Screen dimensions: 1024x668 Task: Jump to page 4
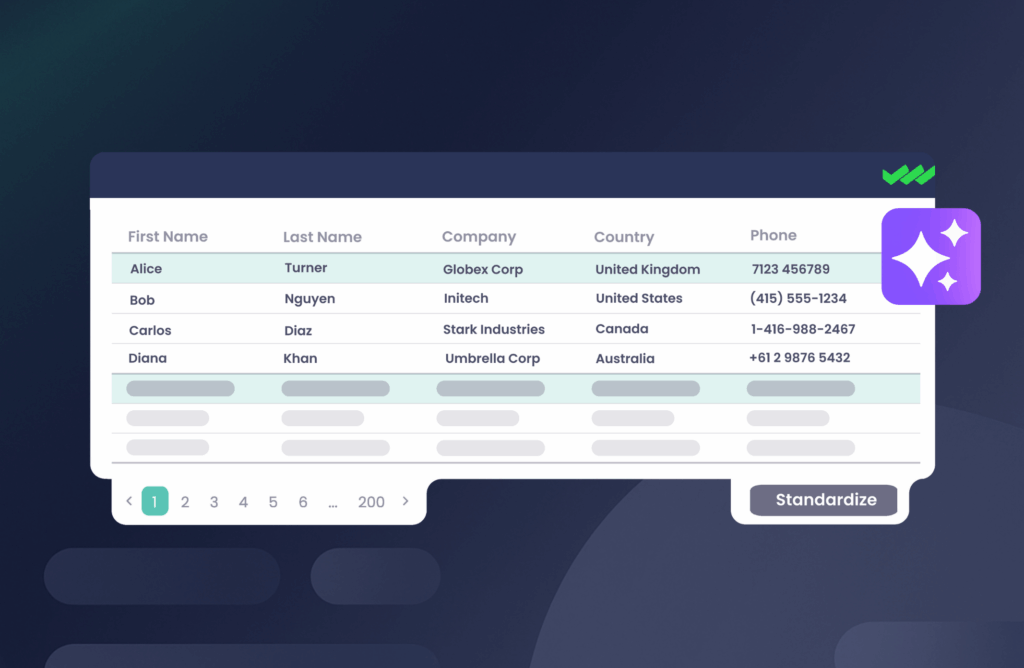tap(243, 501)
